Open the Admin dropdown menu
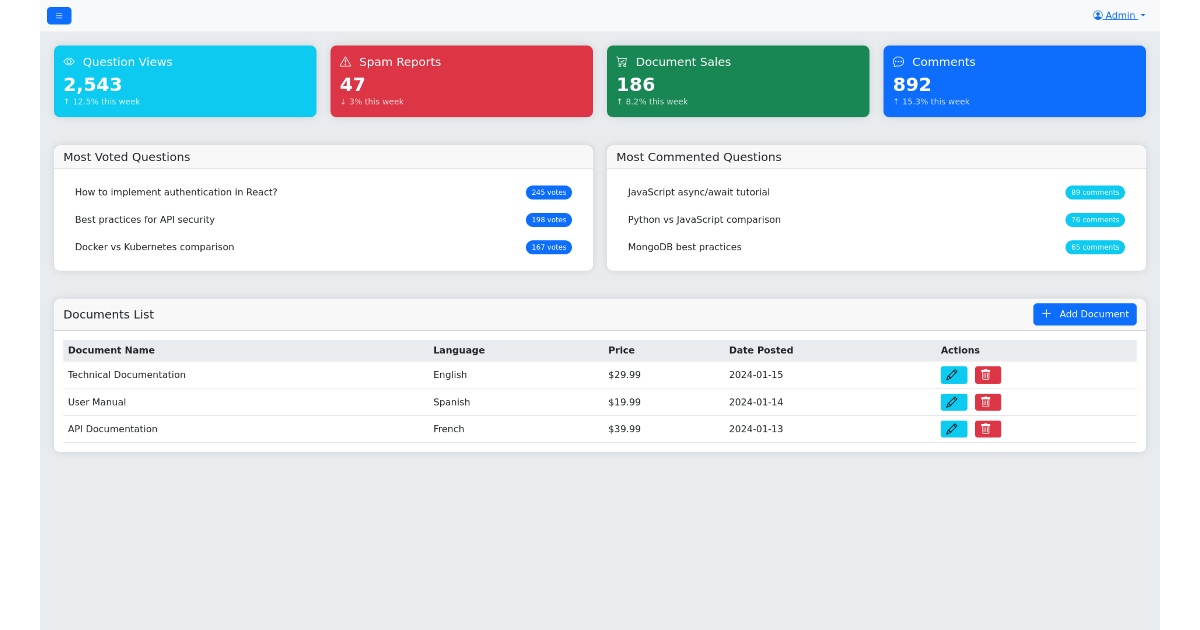Screen dimensions: 1200x630 click(1118, 14)
